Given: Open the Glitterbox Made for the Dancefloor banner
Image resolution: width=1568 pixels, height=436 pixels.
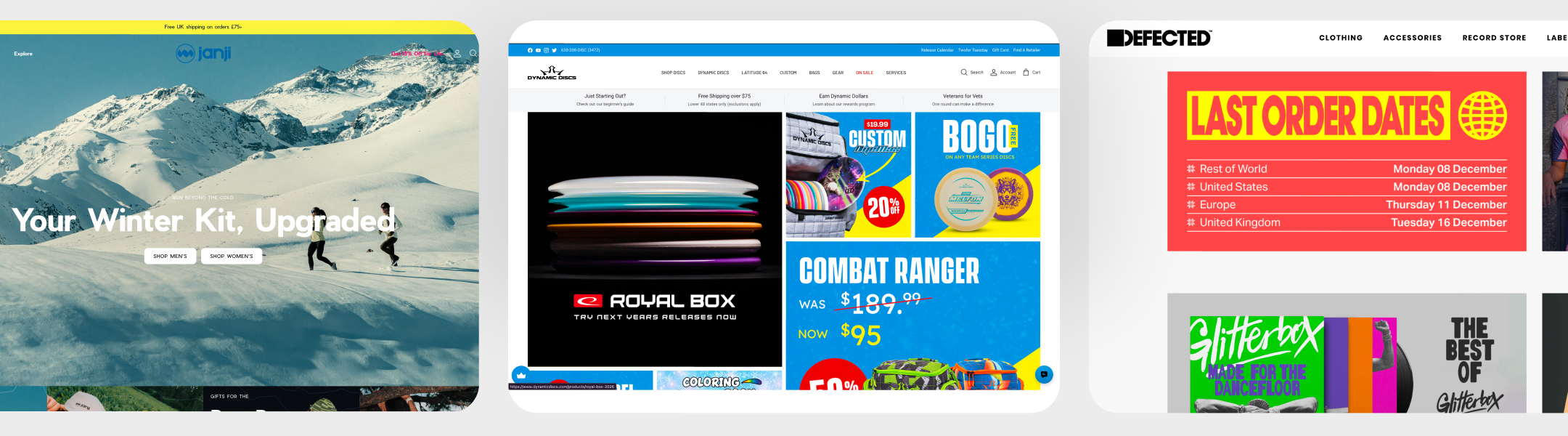Looking at the screenshot, I should 1347,353.
